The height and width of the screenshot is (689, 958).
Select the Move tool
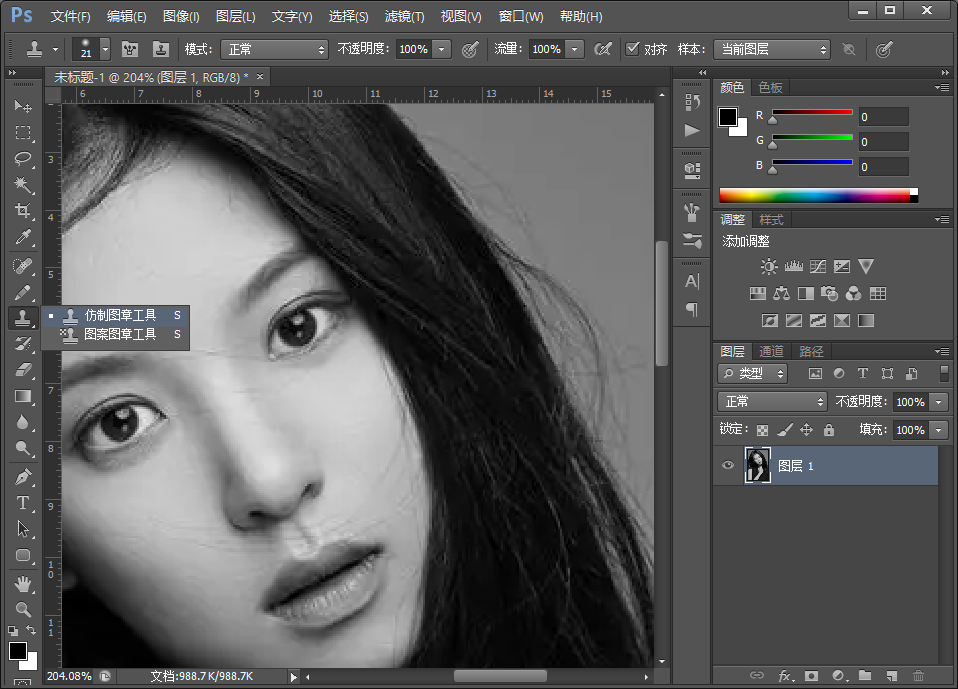click(x=23, y=106)
